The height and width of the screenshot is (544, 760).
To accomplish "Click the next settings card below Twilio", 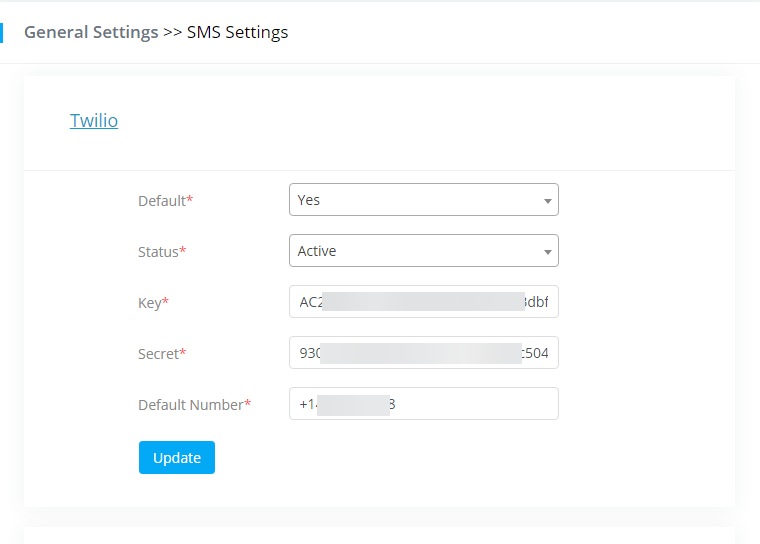I will [379, 535].
